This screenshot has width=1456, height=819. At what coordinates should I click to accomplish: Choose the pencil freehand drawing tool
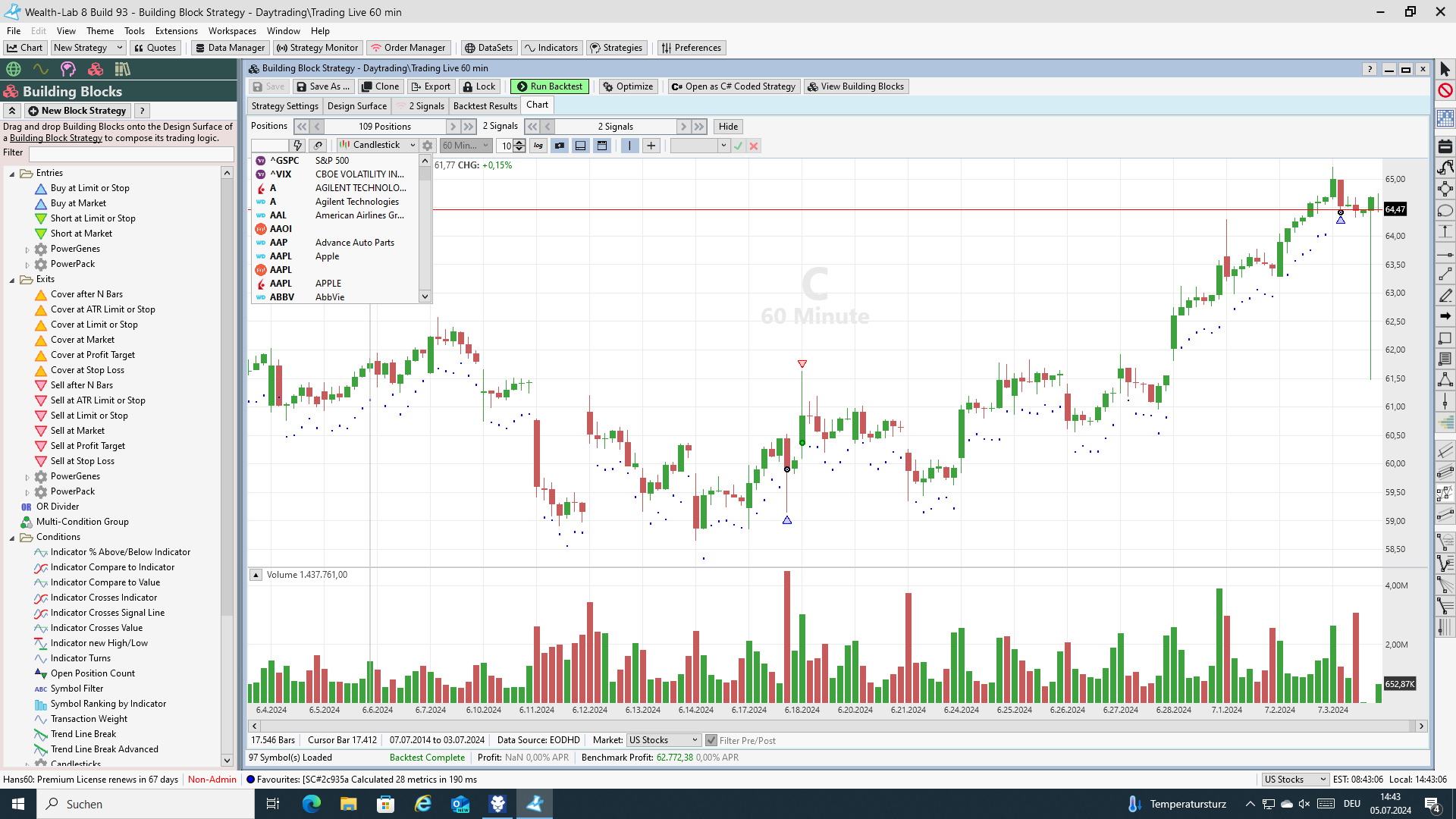coord(1445,296)
